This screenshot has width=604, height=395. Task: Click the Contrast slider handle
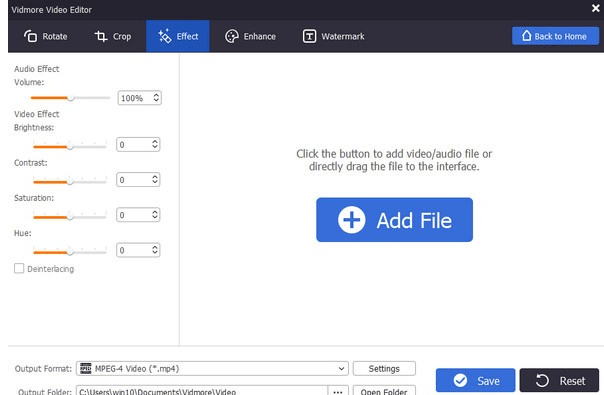[70, 181]
